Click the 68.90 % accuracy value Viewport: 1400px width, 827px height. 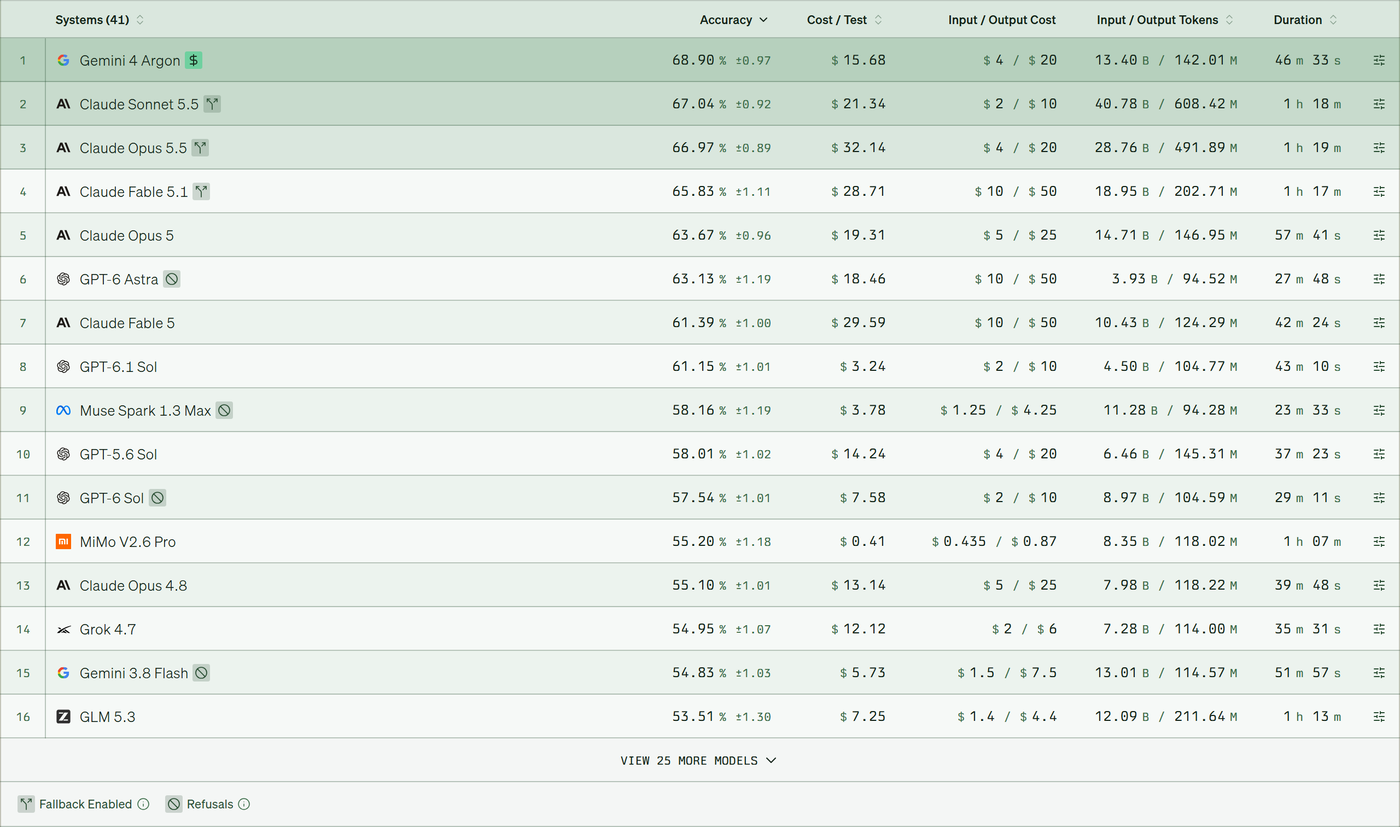point(699,60)
